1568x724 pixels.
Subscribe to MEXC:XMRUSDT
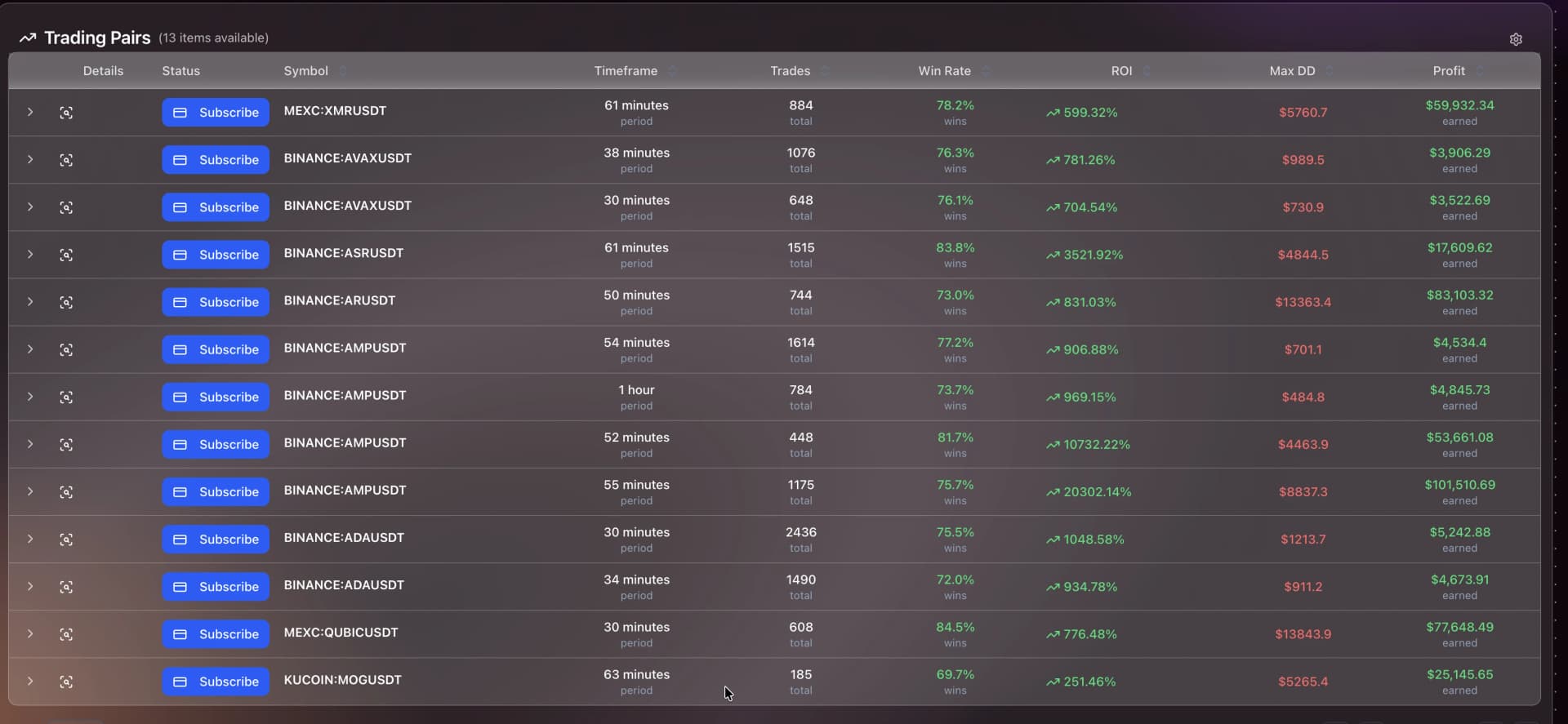coord(215,112)
